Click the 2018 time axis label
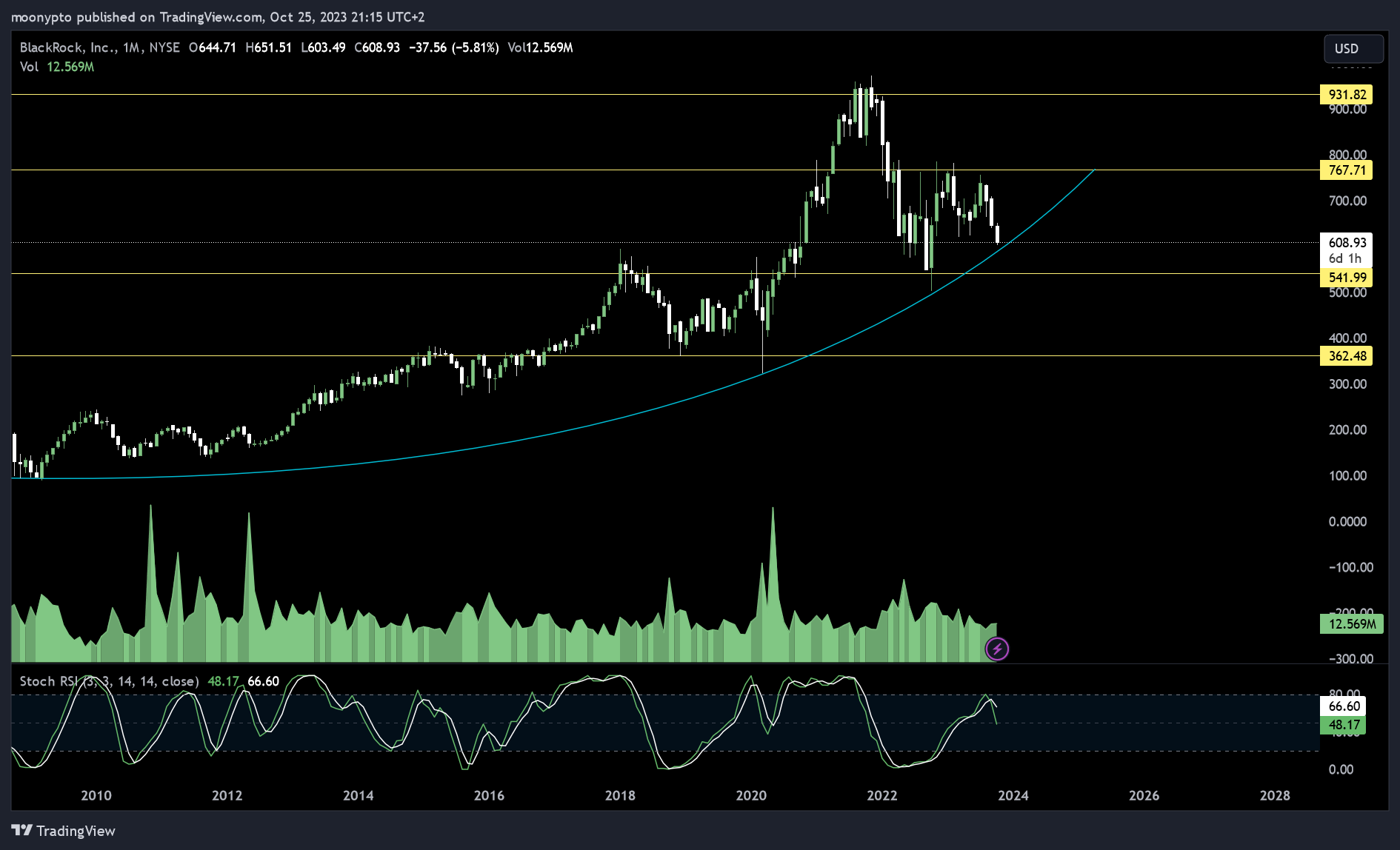Image resolution: width=1400 pixels, height=850 pixels. click(x=620, y=796)
